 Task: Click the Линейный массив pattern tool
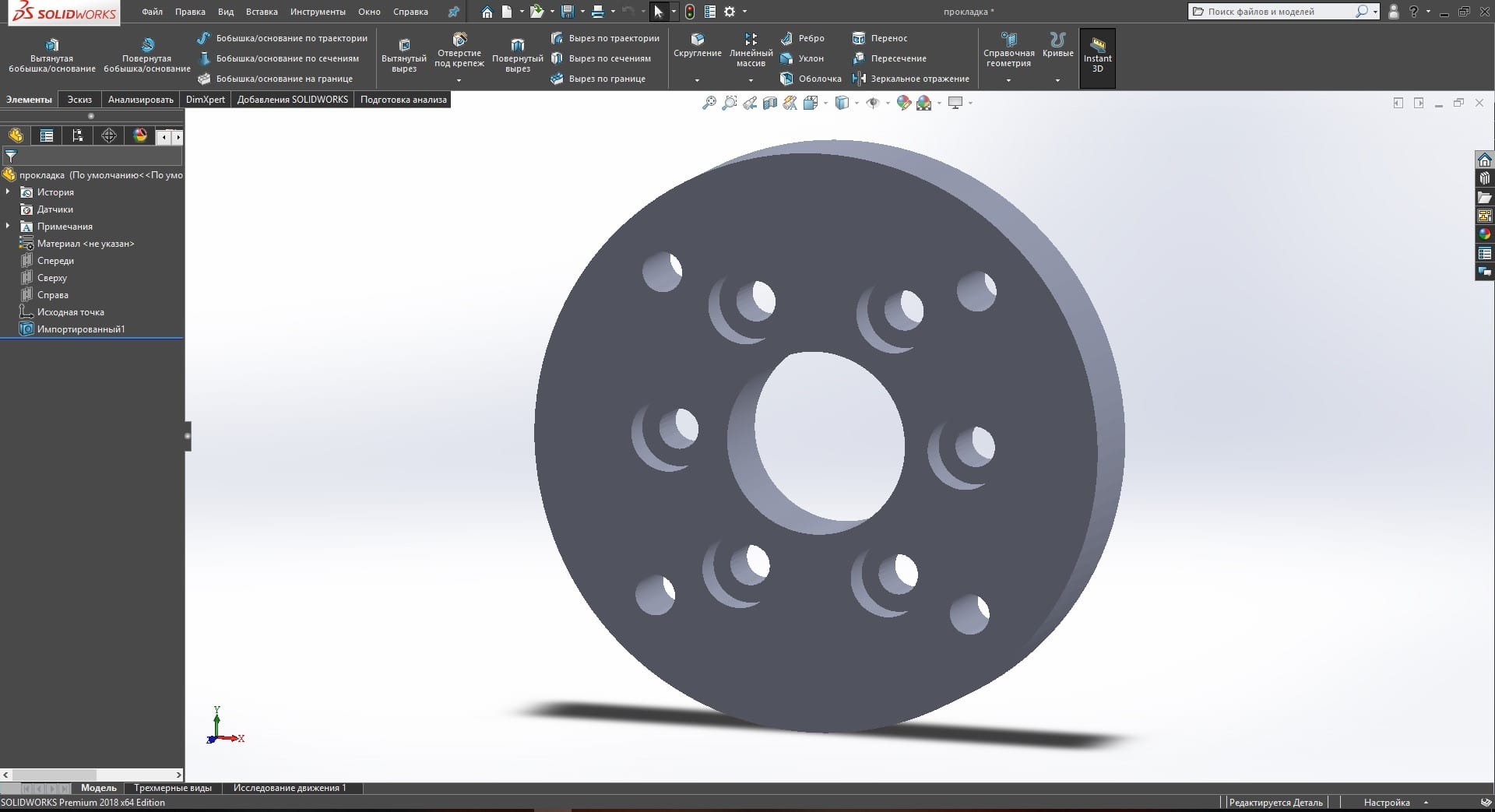tap(751, 50)
